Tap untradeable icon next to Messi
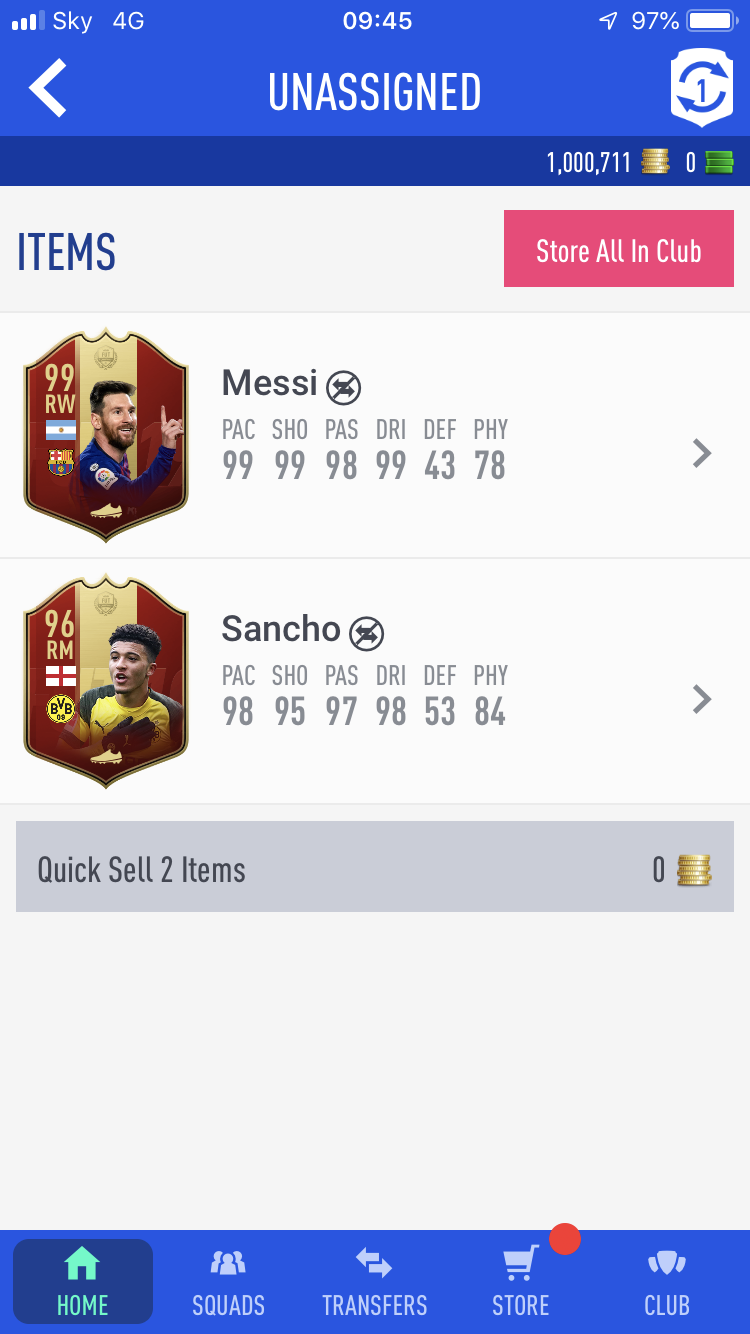The image size is (750, 1334). (343, 388)
